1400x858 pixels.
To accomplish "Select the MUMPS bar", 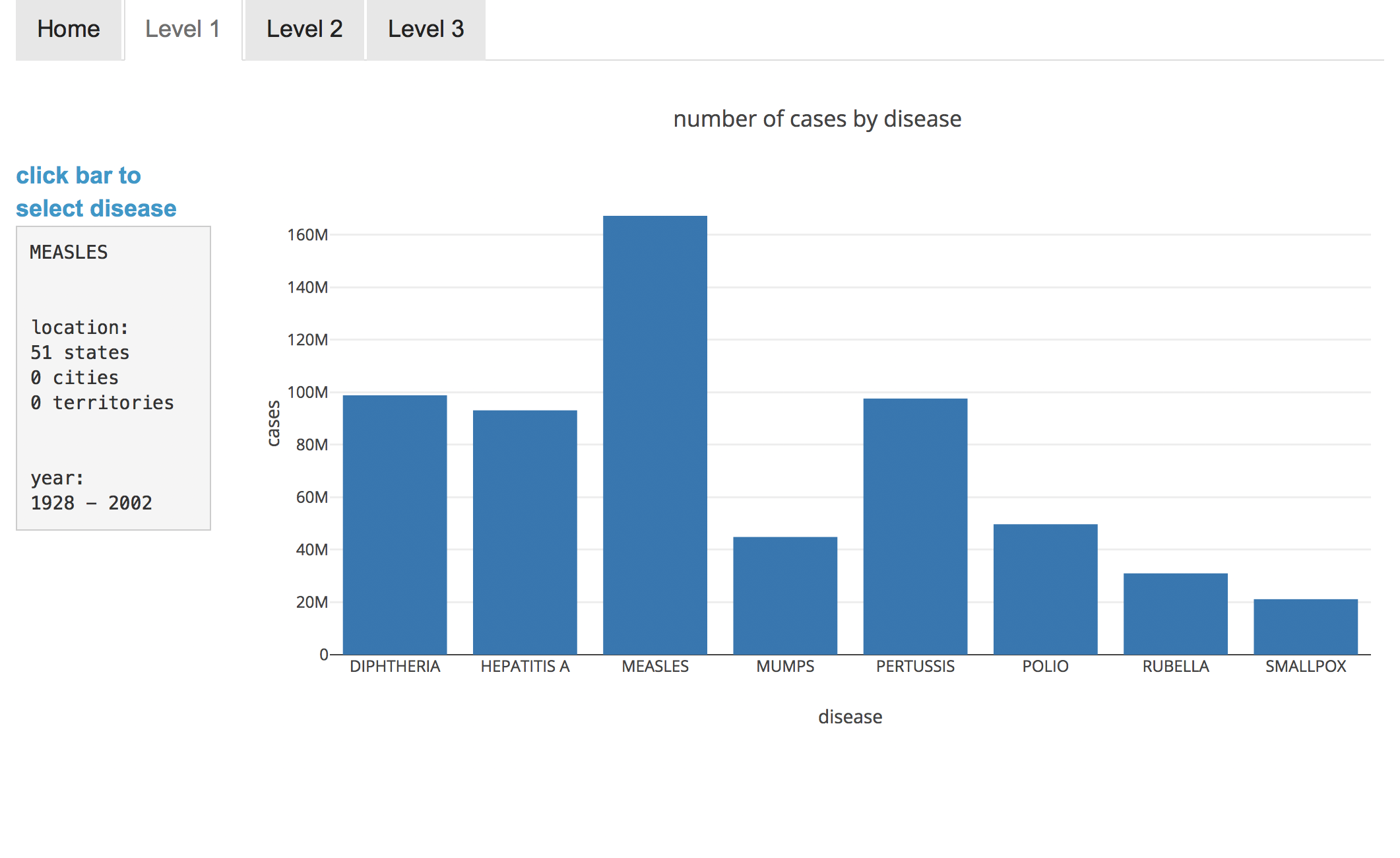I will 785,595.
